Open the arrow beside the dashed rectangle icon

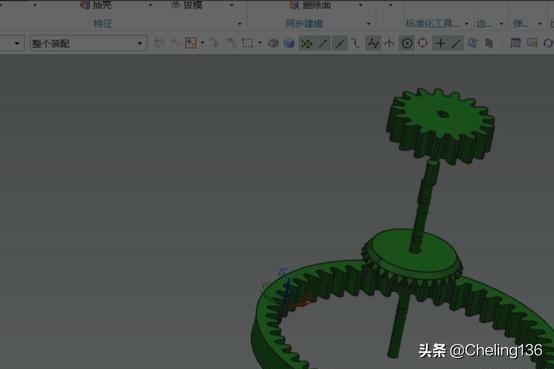tap(260, 43)
